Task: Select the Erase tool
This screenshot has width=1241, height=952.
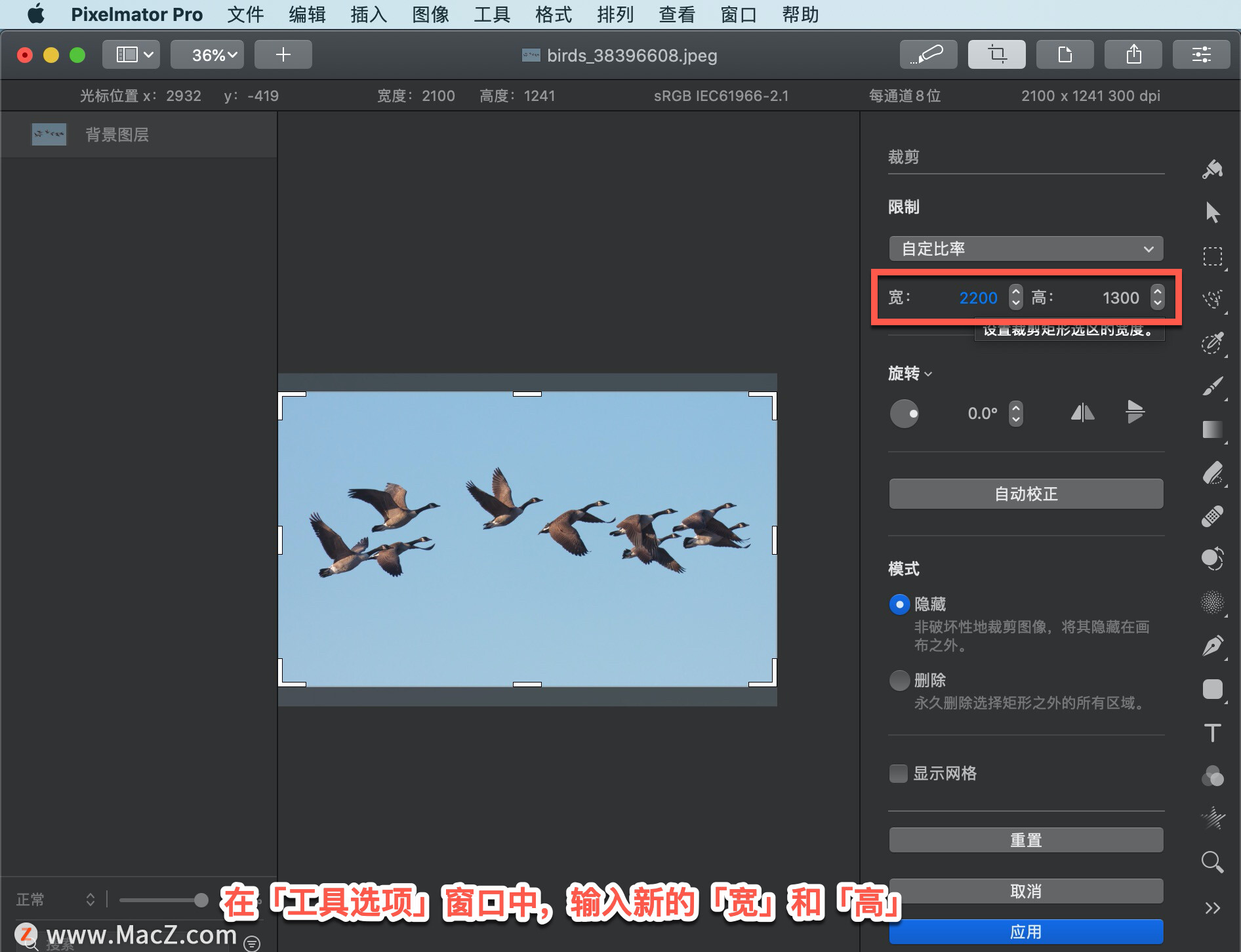Action: [x=1212, y=473]
